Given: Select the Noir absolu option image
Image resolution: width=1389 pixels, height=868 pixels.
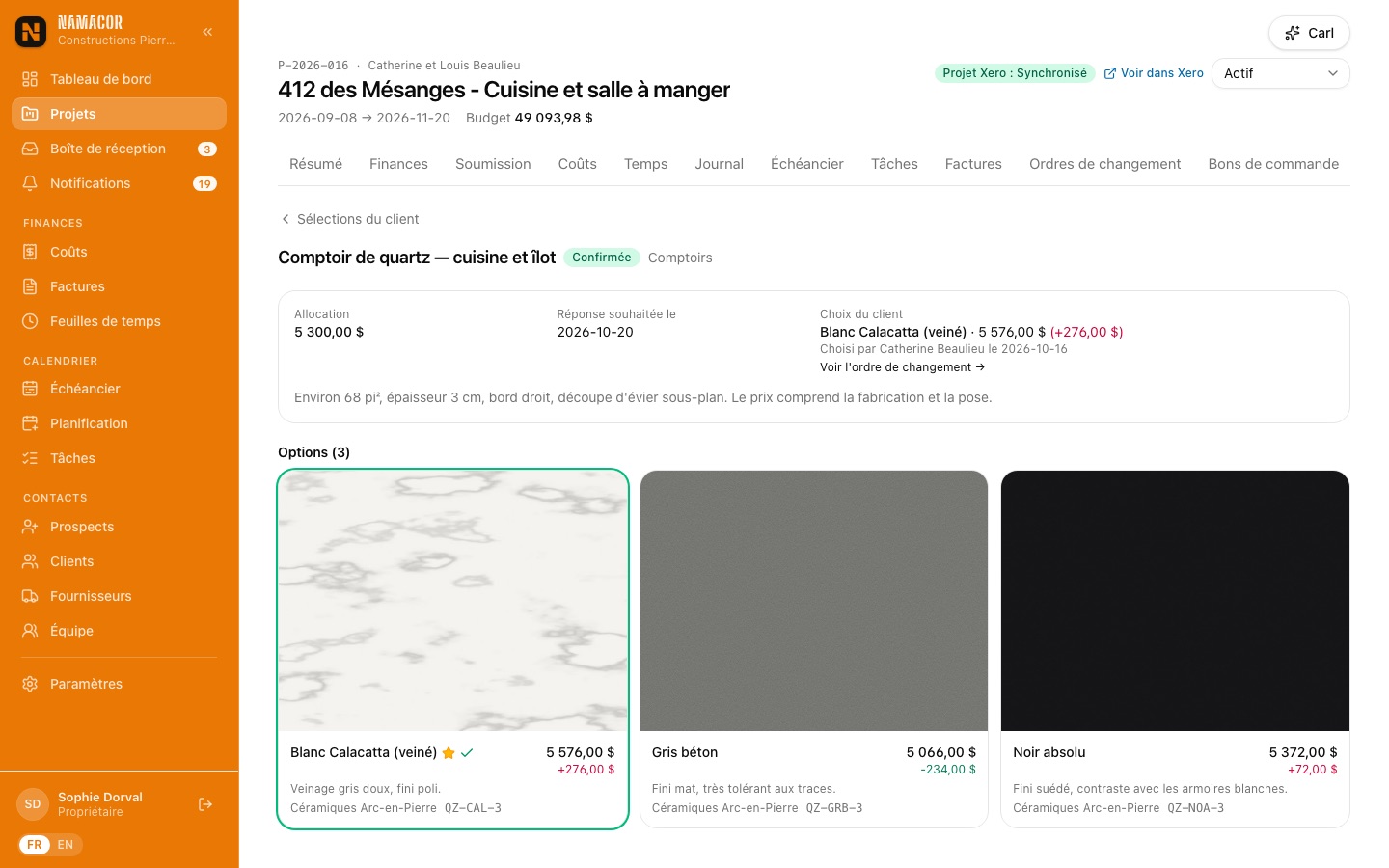Looking at the screenshot, I should point(1175,601).
